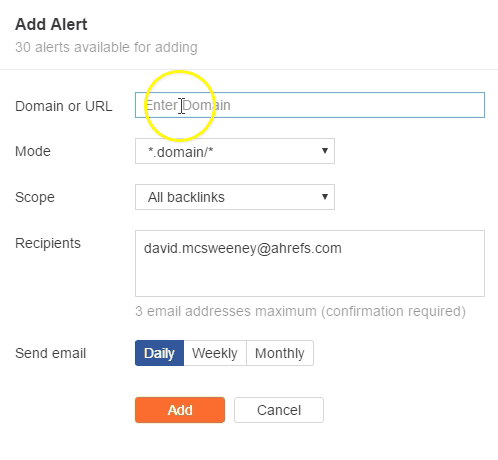Select the Daily email frequency
Viewport: 498px width, 460px height.
[159, 353]
